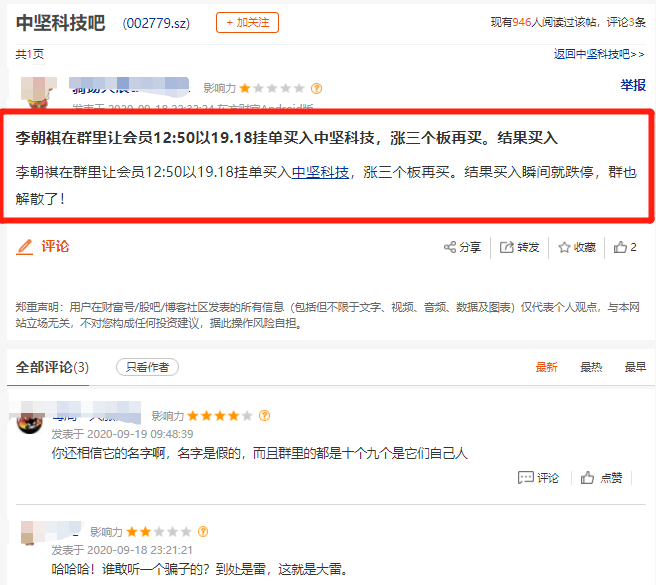Click the 转发 forward icon

click(507, 247)
